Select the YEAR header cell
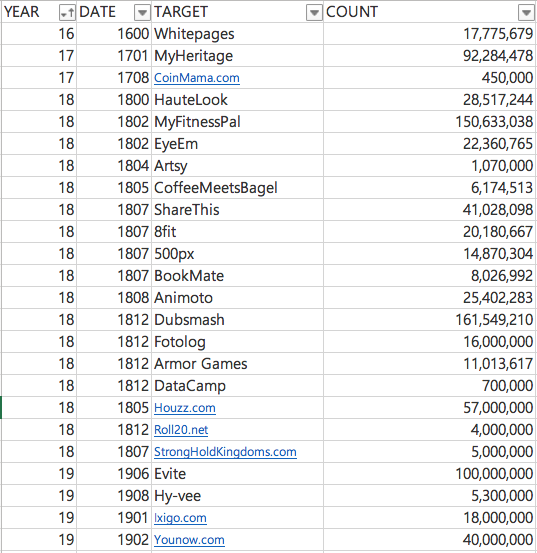The height and width of the screenshot is (553, 537). pos(39,12)
